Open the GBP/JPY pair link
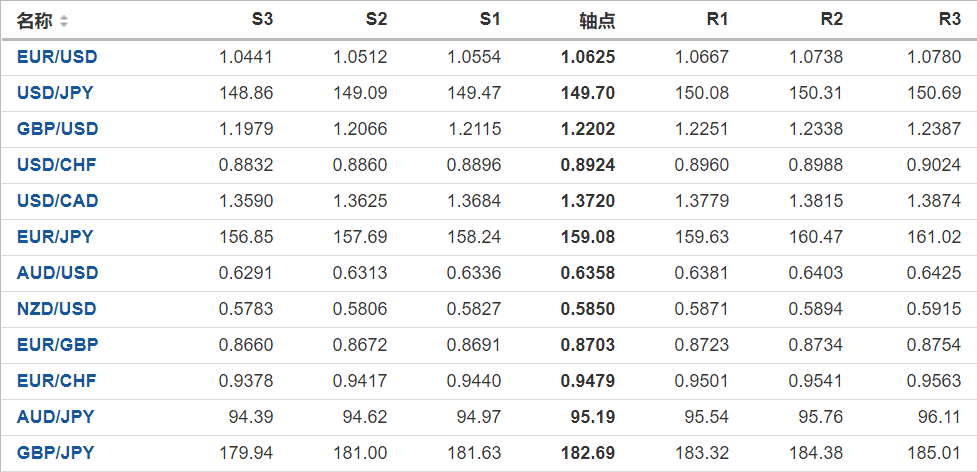The image size is (977, 472). 55,453
